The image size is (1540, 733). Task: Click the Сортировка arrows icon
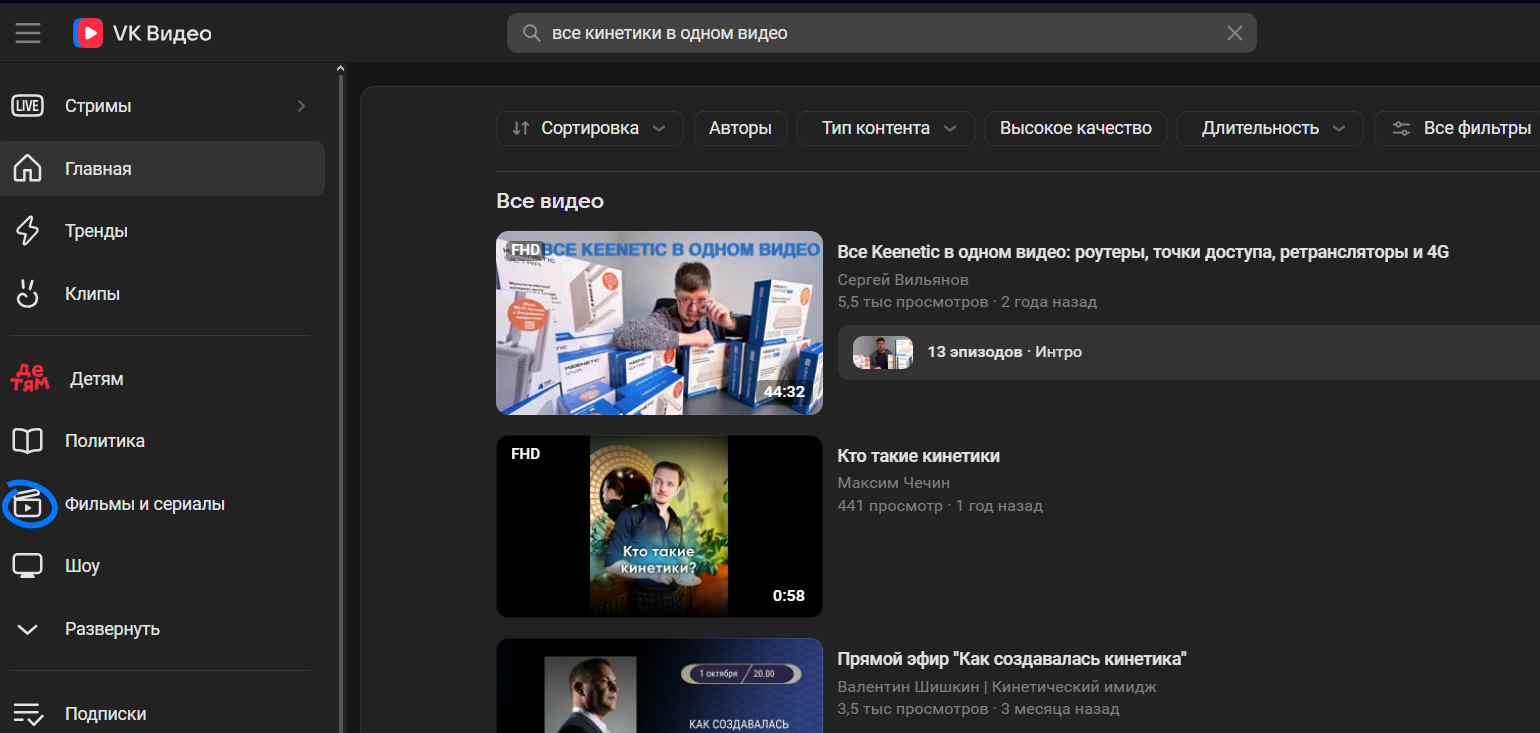pos(520,128)
